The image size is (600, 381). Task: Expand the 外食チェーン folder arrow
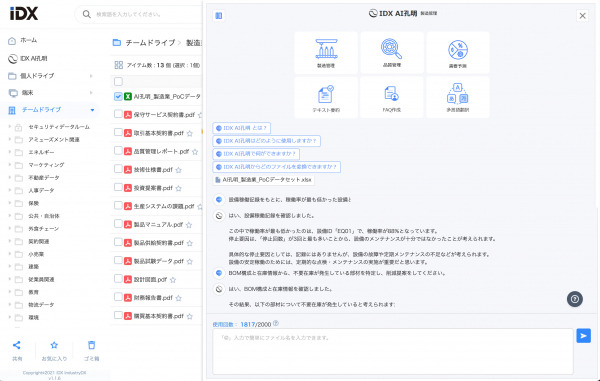point(10,228)
